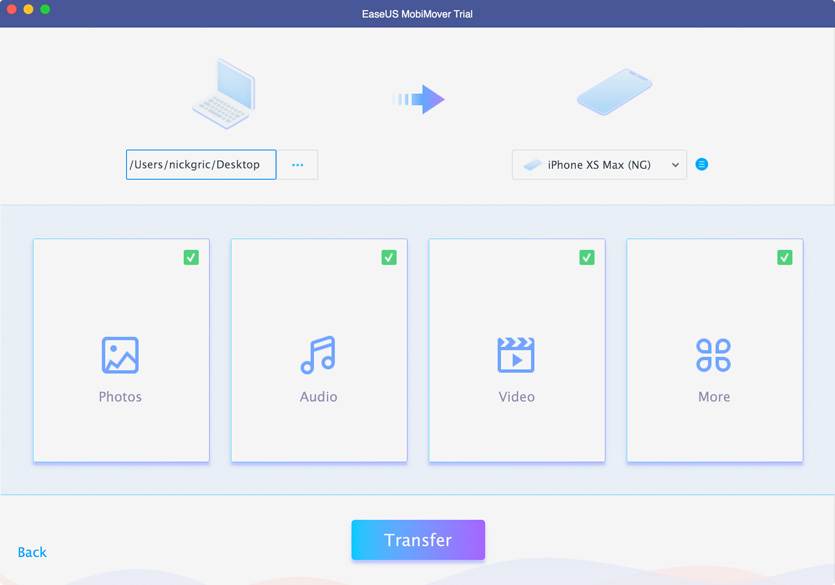Go Back to previous screen
The image size is (835, 585).
tap(32, 552)
